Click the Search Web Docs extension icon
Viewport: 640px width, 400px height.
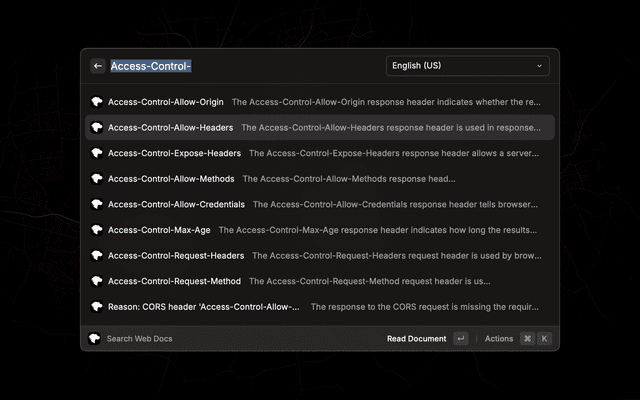pyautogui.click(x=95, y=339)
